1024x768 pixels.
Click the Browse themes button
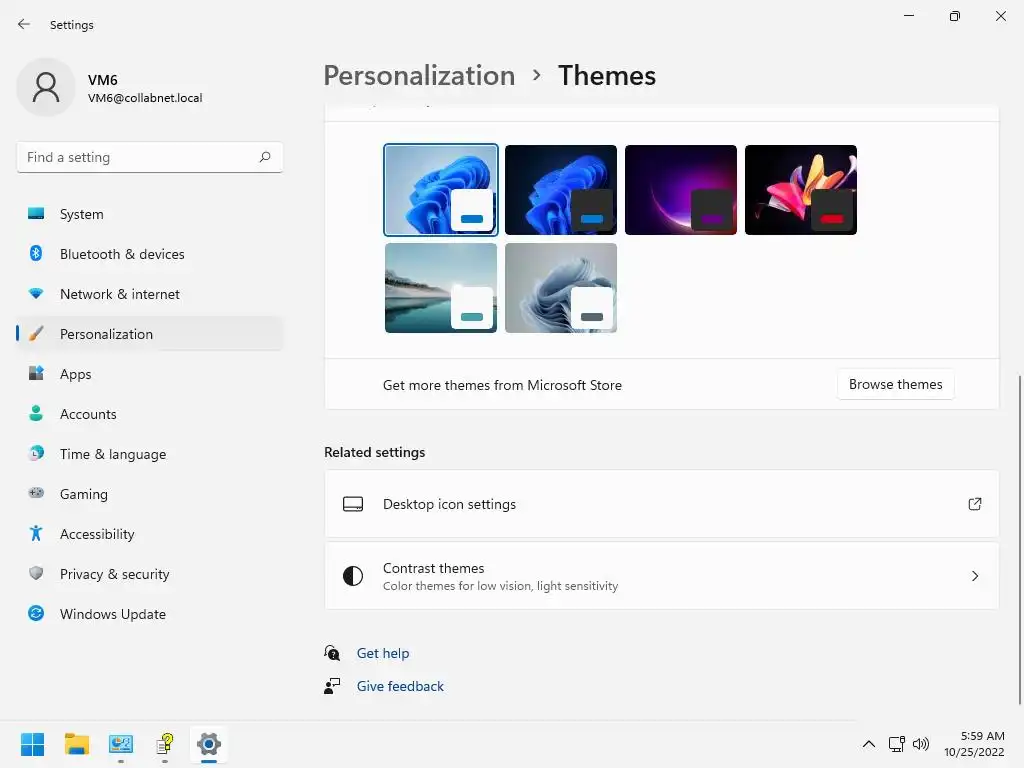click(x=895, y=385)
